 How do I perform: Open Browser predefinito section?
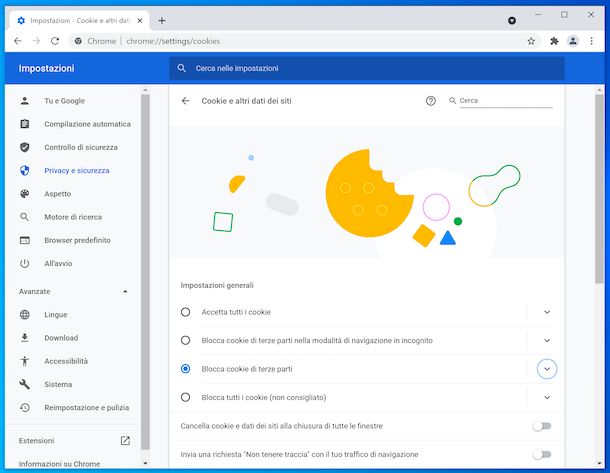click(x=77, y=240)
